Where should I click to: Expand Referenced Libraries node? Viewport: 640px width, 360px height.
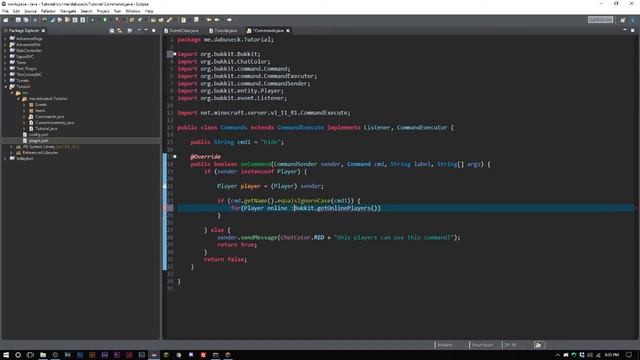[12, 153]
